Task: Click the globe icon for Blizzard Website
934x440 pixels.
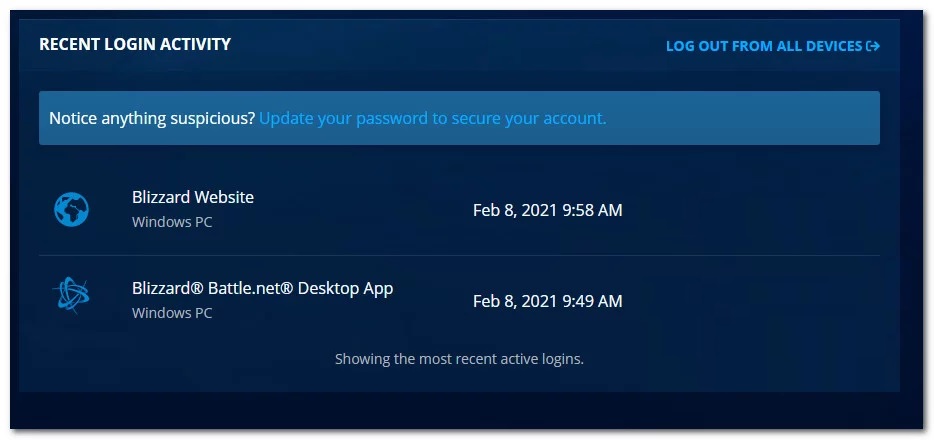Action: coord(71,210)
